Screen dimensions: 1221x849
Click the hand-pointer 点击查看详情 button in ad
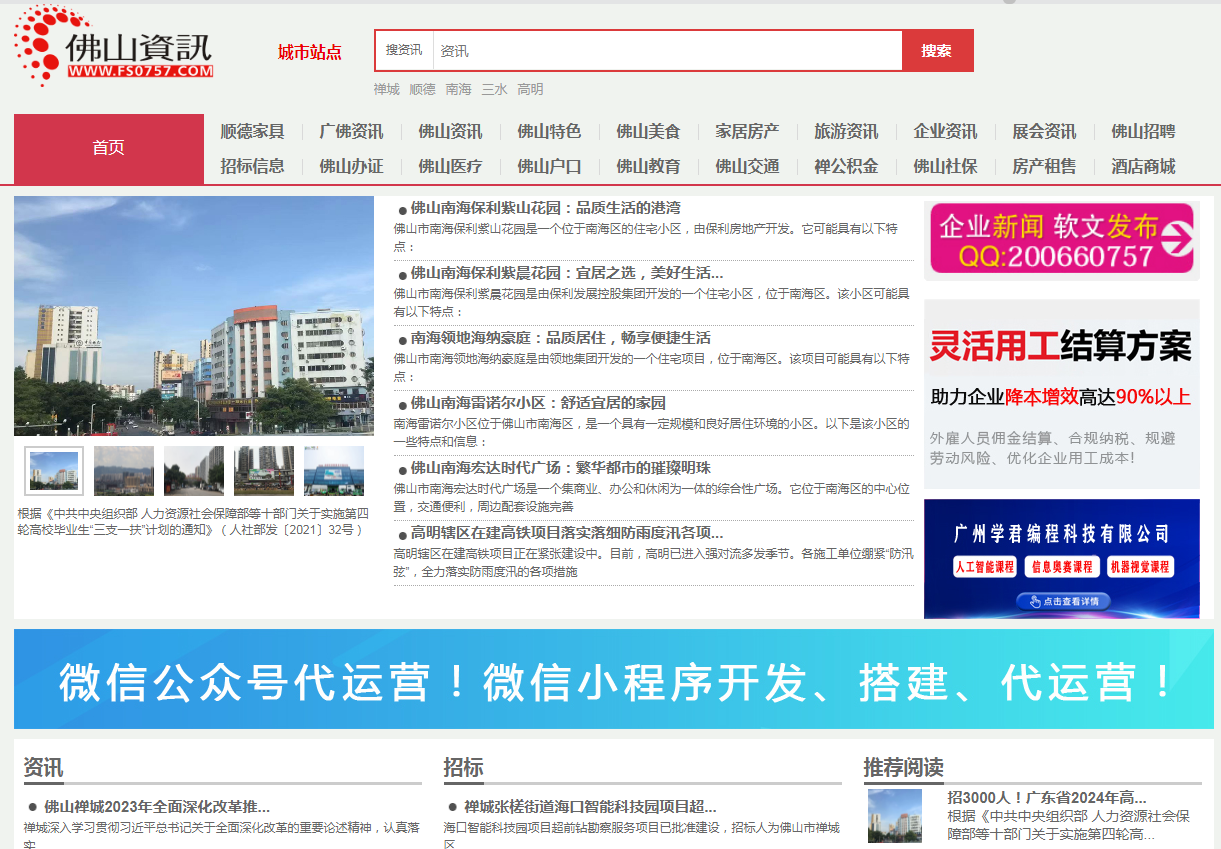click(1062, 602)
